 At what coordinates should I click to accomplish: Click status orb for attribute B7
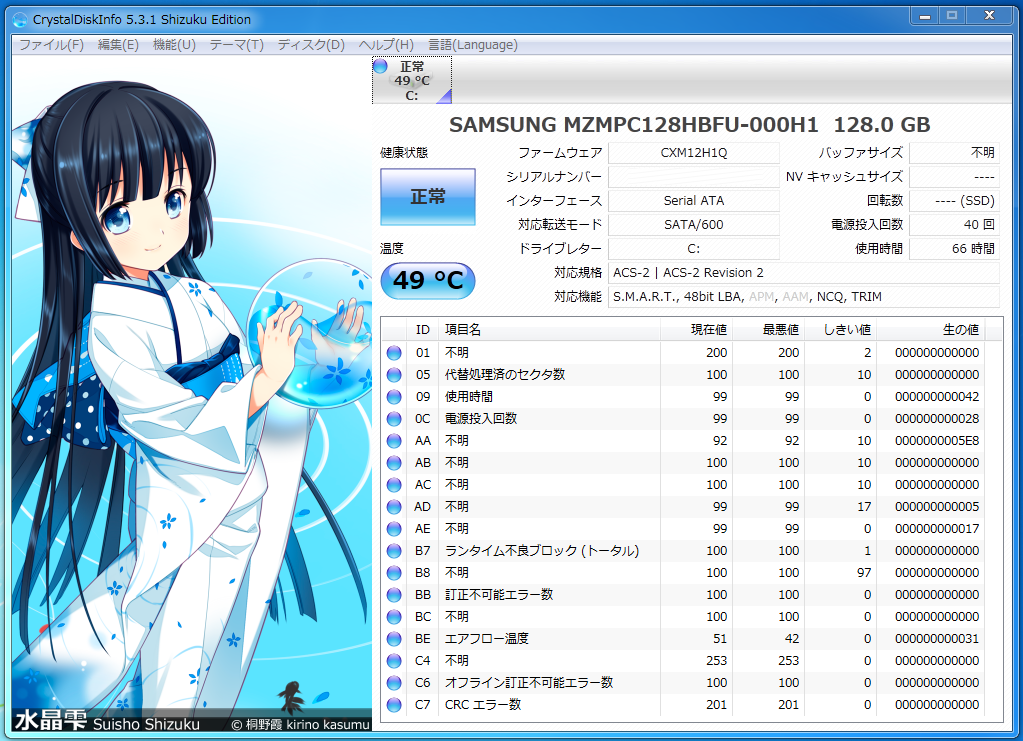(x=394, y=551)
